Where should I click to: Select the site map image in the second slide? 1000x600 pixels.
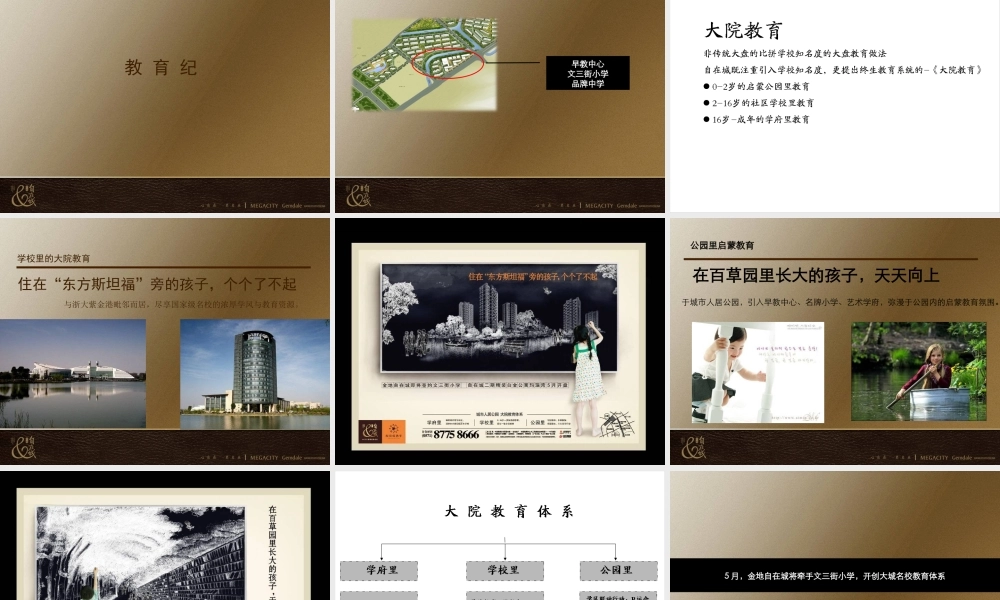[x=425, y=64]
